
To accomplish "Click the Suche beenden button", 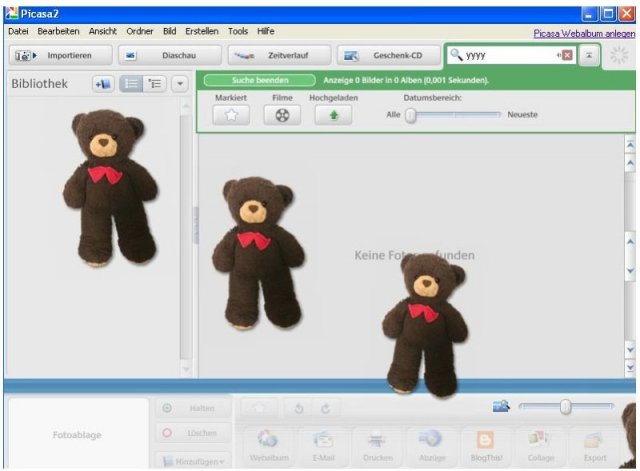I will tap(258, 79).
